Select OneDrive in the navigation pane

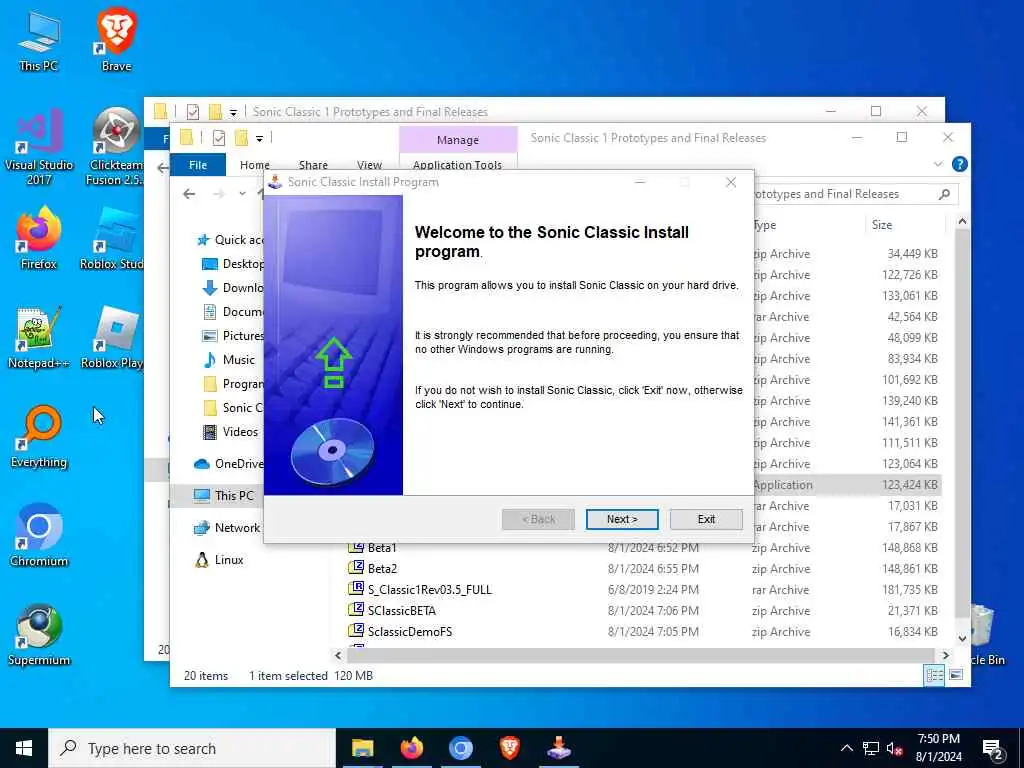[229, 464]
